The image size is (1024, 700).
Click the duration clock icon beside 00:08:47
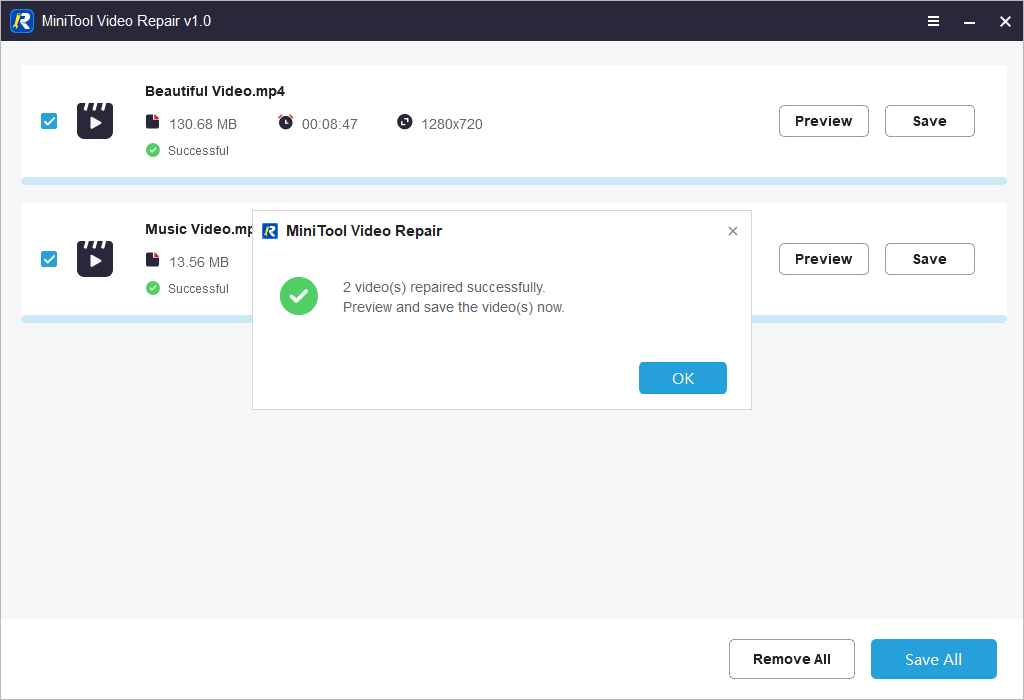(x=285, y=122)
